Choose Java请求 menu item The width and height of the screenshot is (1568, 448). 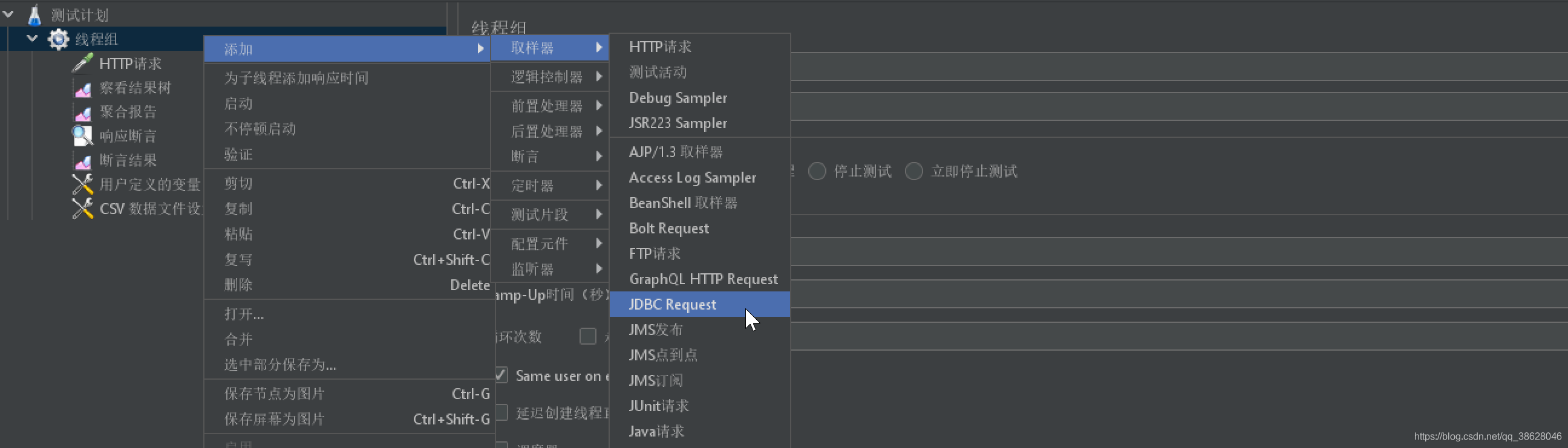(699, 431)
